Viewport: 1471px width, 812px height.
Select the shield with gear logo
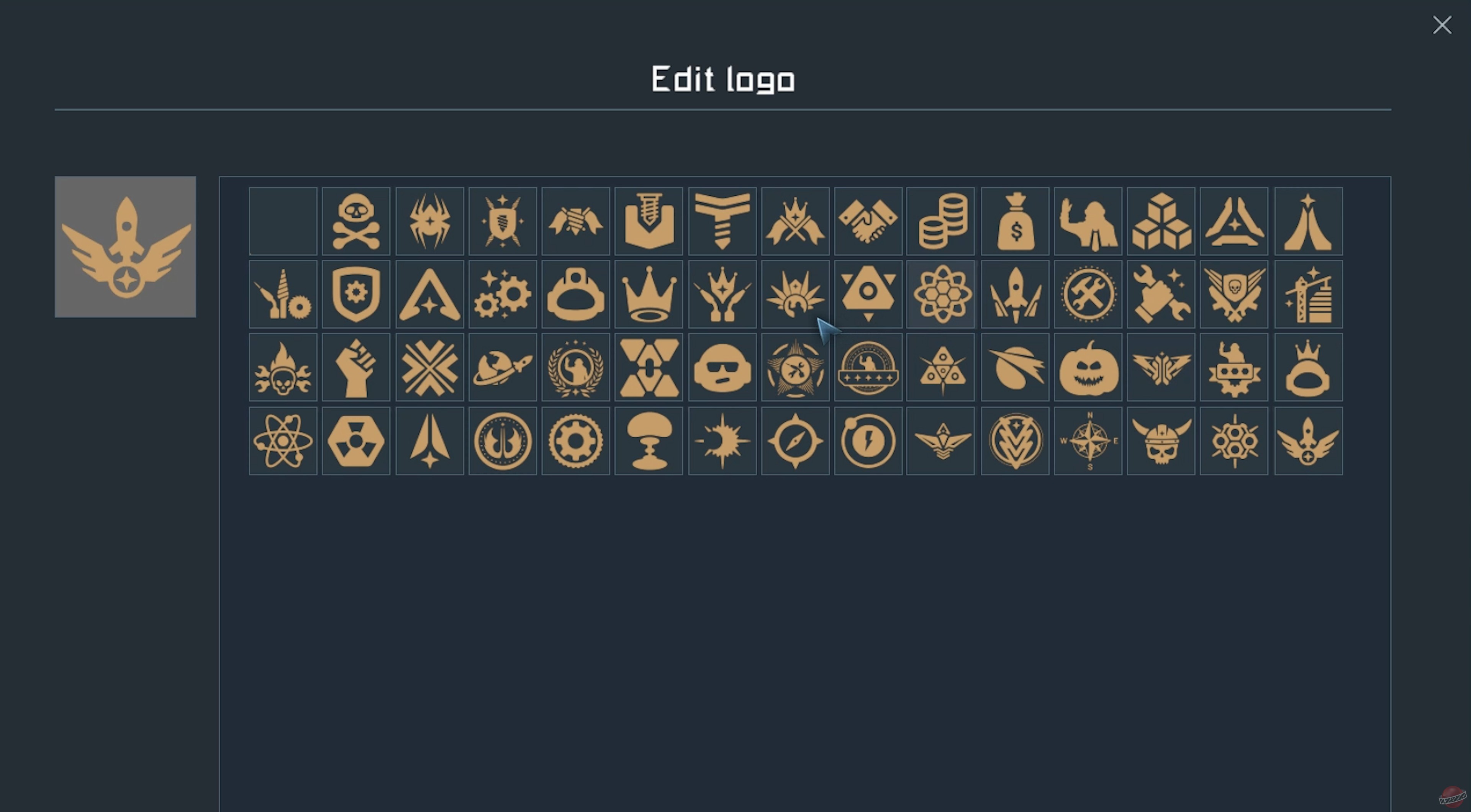[x=356, y=294]
